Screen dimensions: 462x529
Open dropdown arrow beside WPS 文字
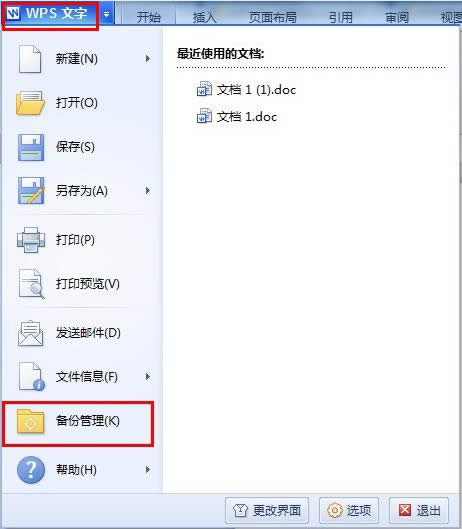(106, 14)
